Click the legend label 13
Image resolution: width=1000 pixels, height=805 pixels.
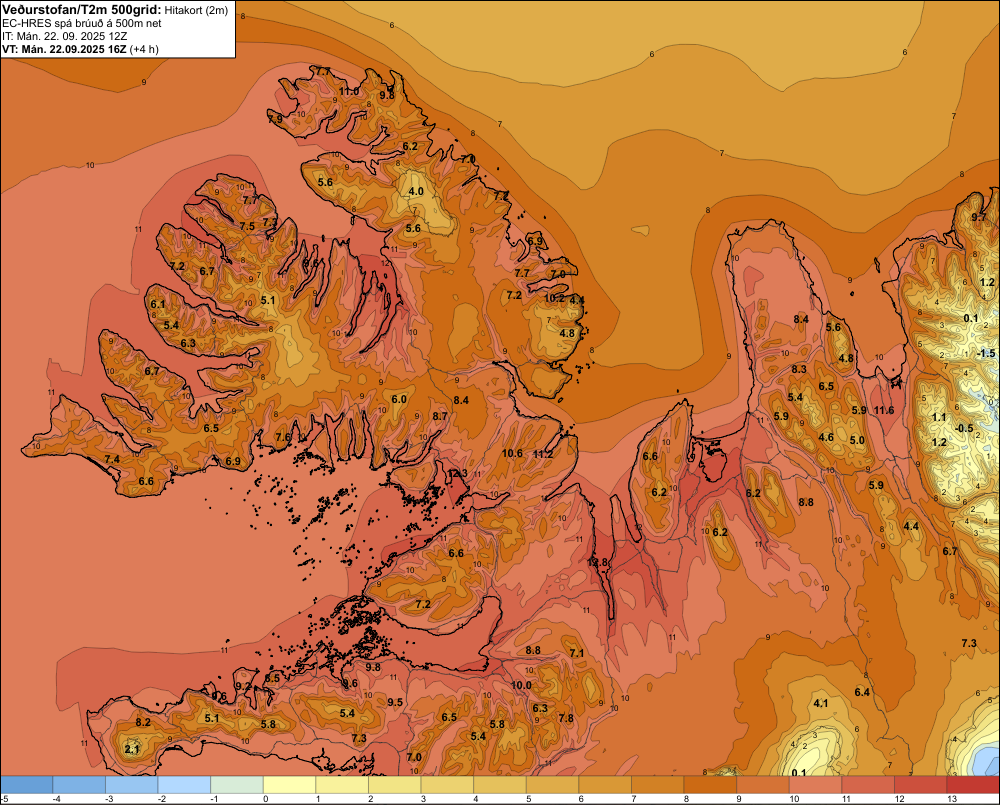[x=952, y=799]
